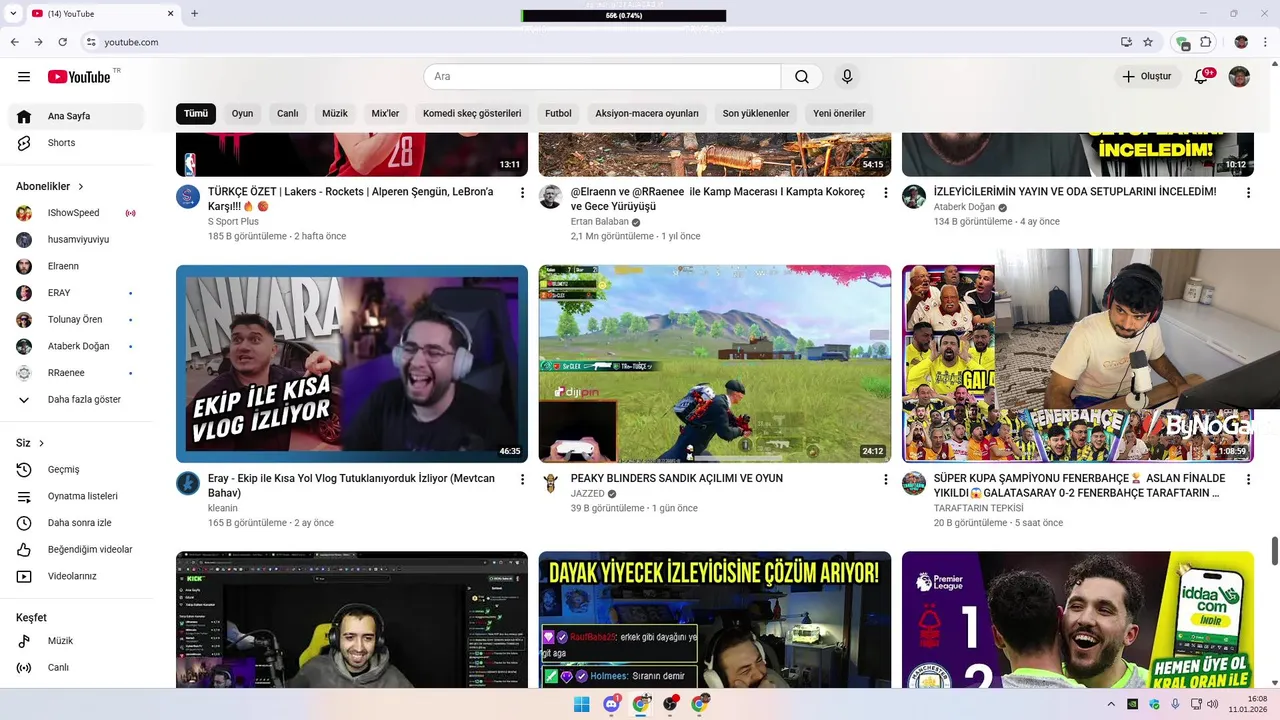Open the account avatar menu

tap(1239, 77)
